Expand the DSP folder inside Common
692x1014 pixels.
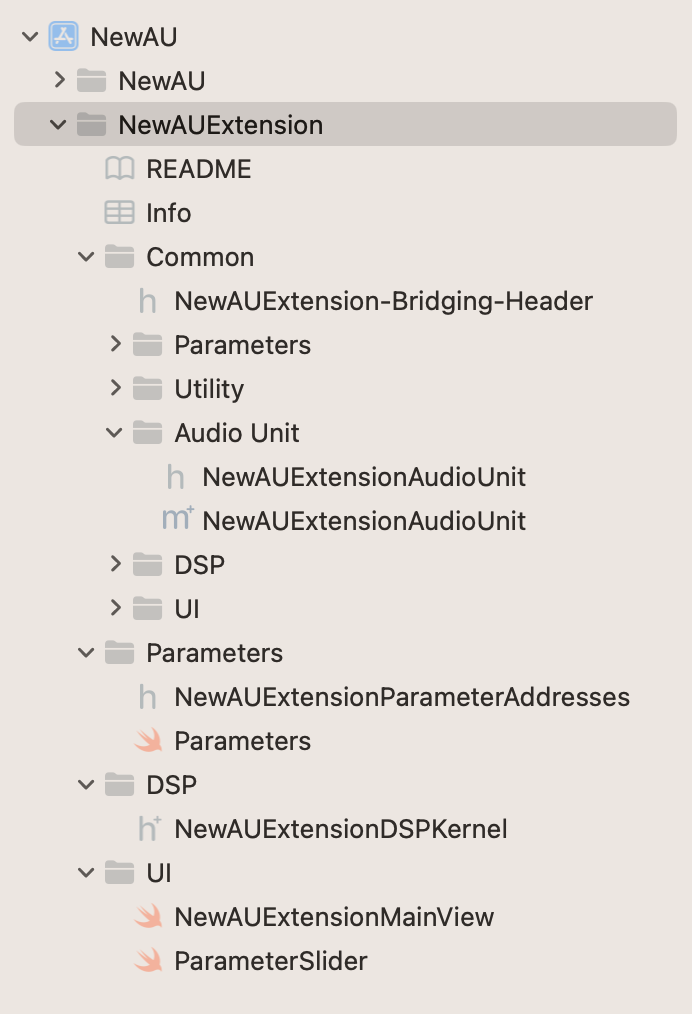point(115,564)
